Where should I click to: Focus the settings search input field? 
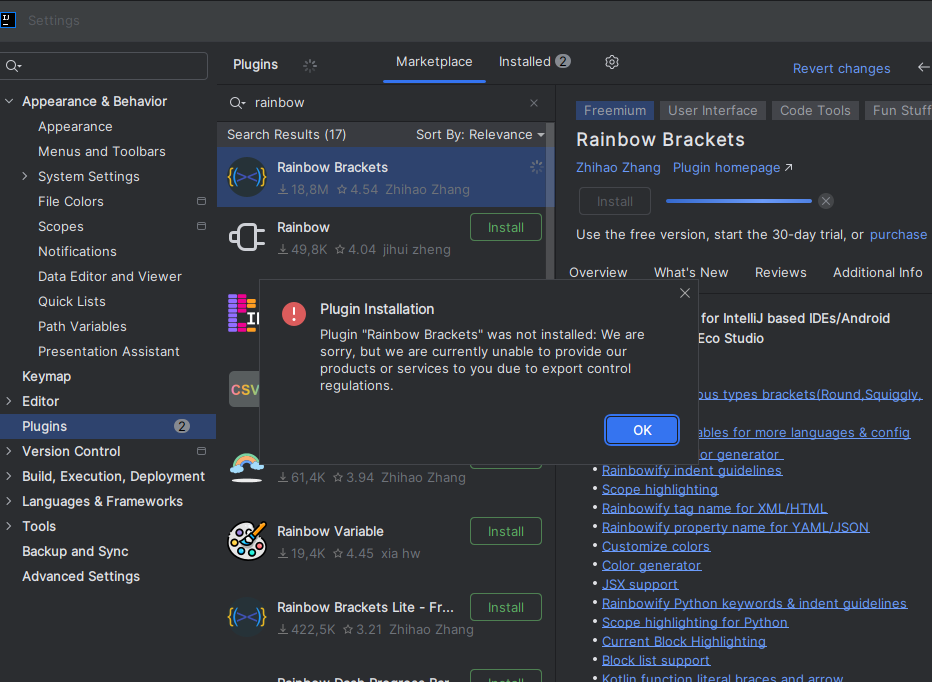tap(105, 66)
